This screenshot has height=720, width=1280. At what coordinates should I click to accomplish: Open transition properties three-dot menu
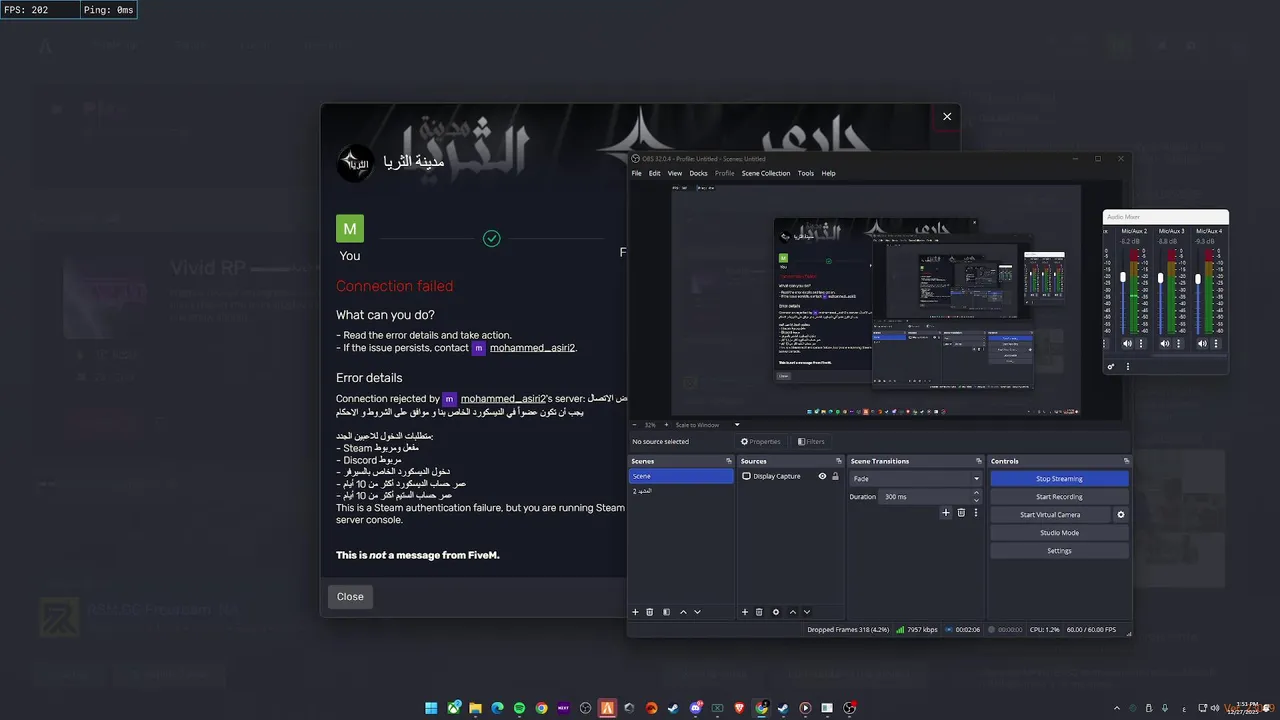(x=976, y=513)
